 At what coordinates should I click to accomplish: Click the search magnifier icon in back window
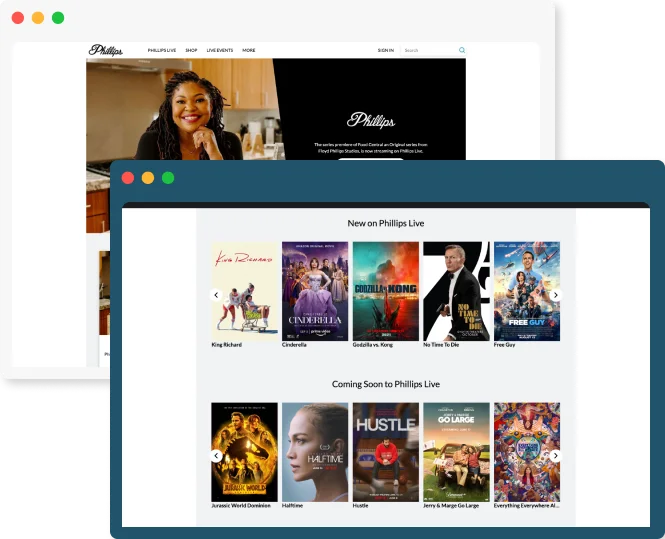click(462, 50)
